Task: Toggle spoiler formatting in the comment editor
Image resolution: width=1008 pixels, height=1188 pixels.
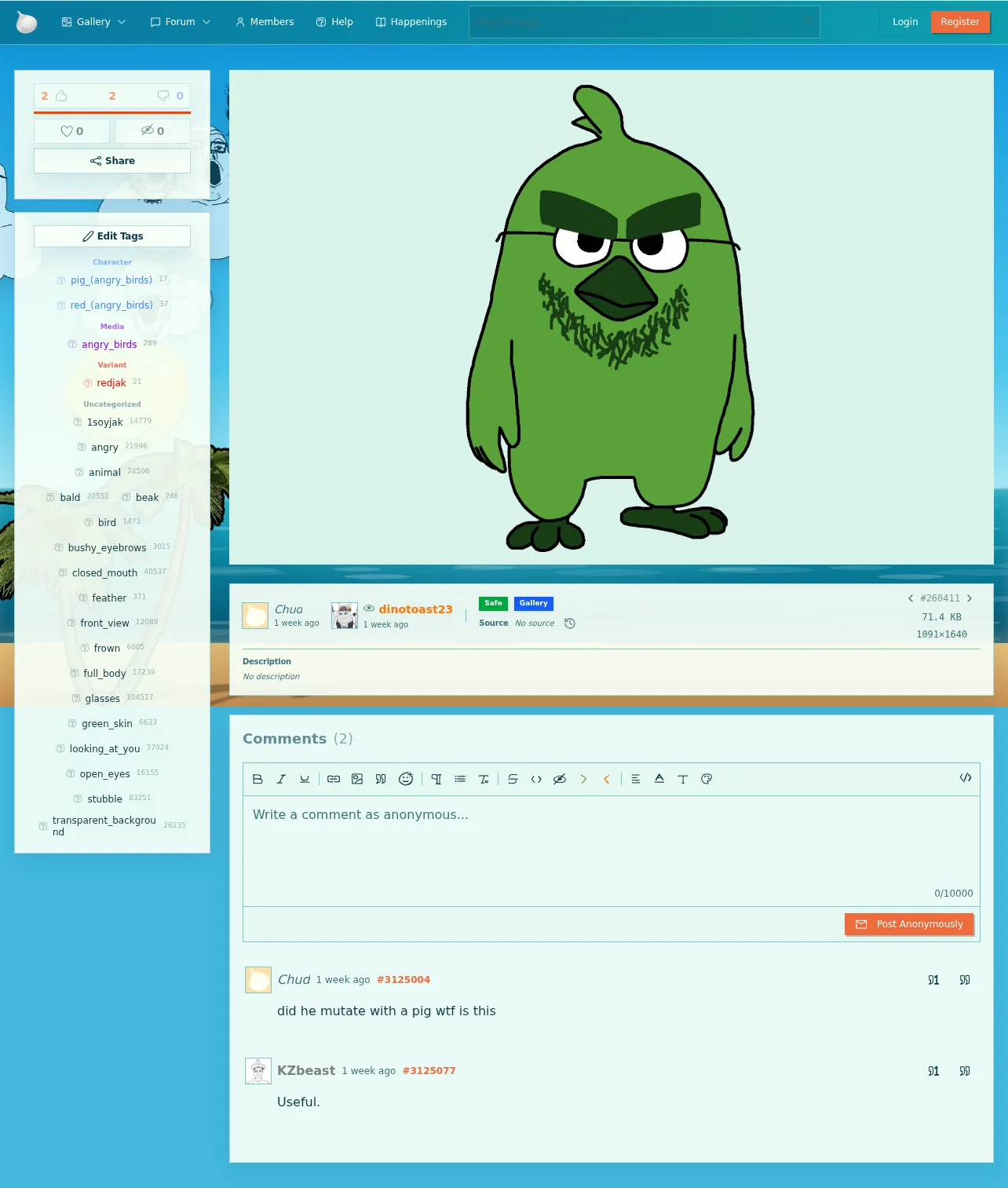Action: pos(560,779)
